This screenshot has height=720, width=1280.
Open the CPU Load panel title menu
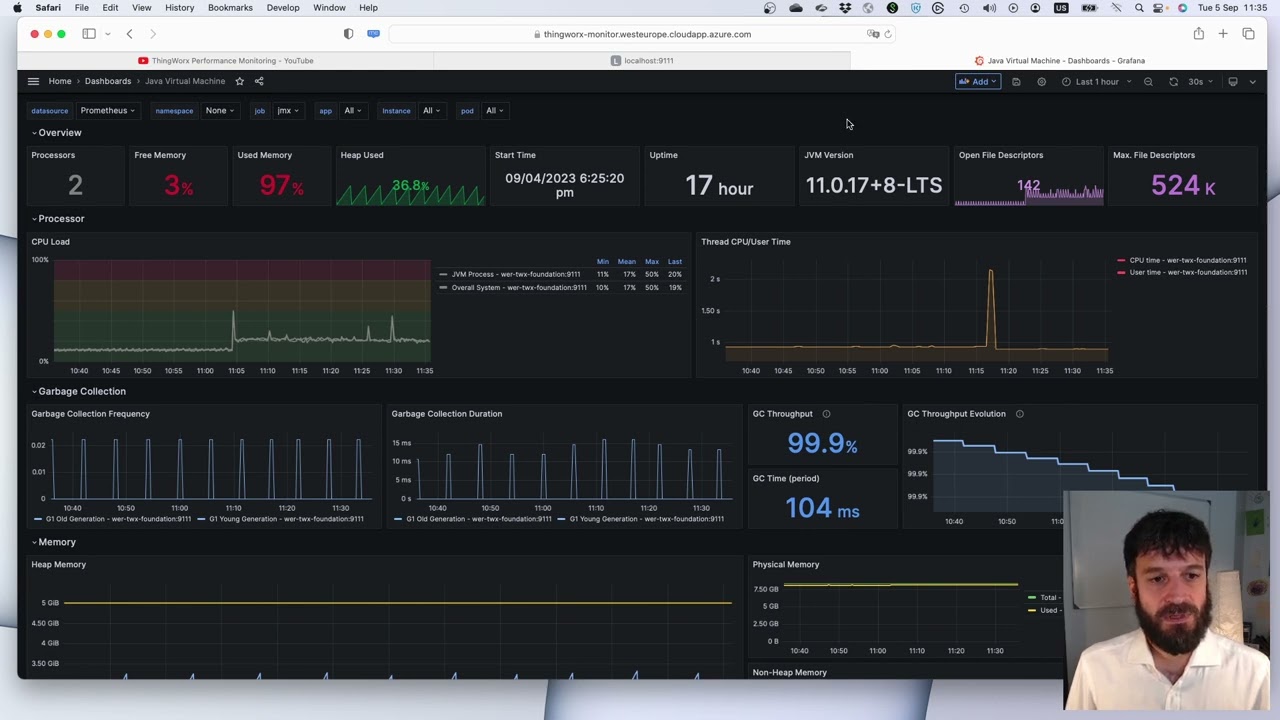coord(50,242)
